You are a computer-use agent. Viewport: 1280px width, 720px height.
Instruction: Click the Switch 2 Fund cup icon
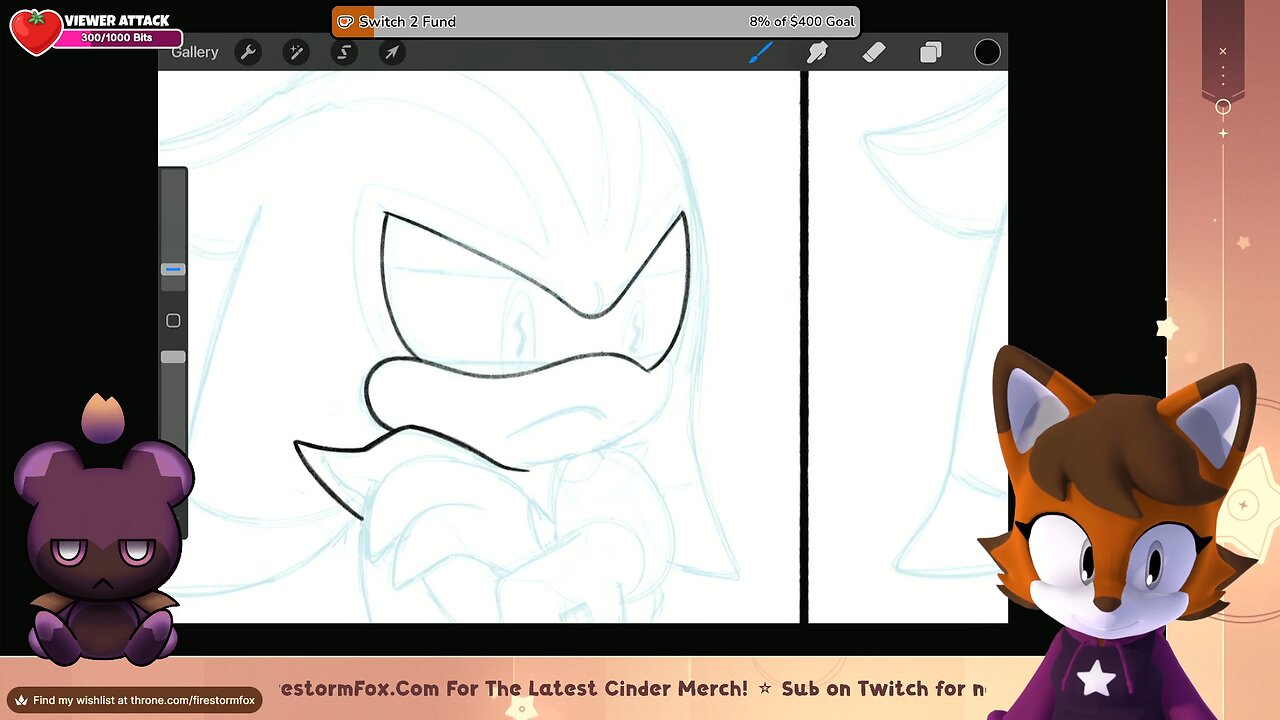coord(345,21)
